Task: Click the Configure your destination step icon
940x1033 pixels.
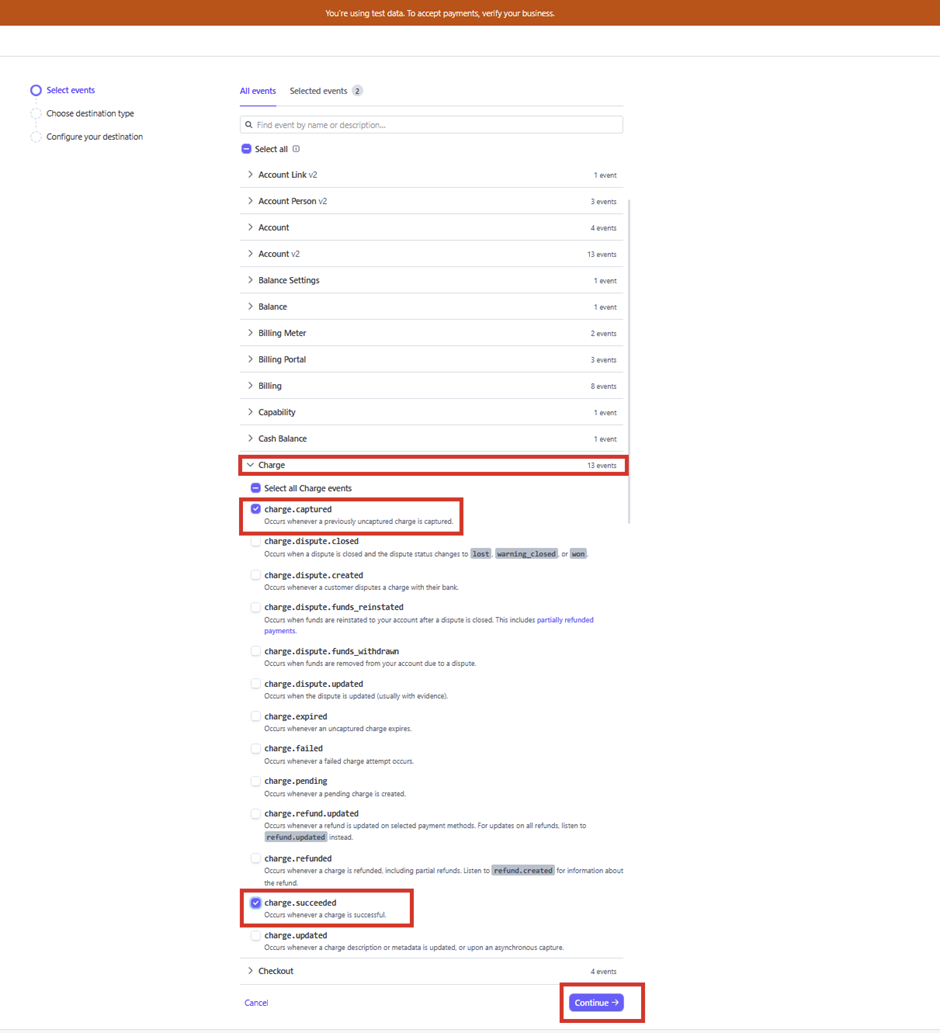Action: [36, 137]
